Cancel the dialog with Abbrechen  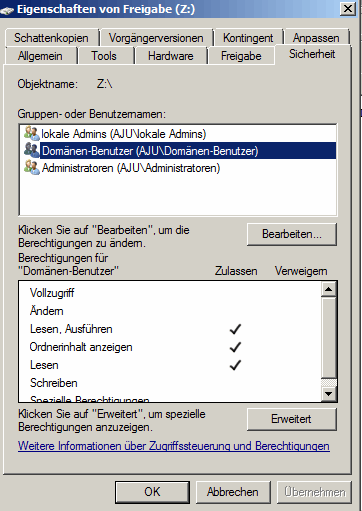233,492
